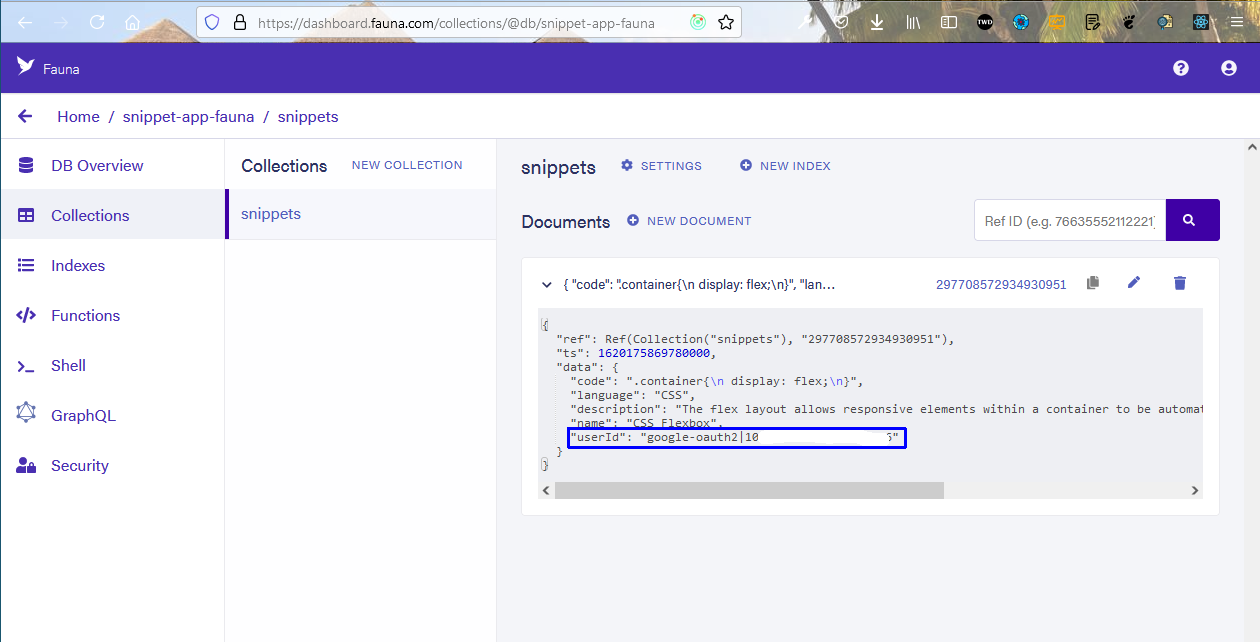The width and height of the screenshot is (1260, 642).
Task: Select Collections in the sidebar
Action: pyautogui.click(x=113, y=216)
